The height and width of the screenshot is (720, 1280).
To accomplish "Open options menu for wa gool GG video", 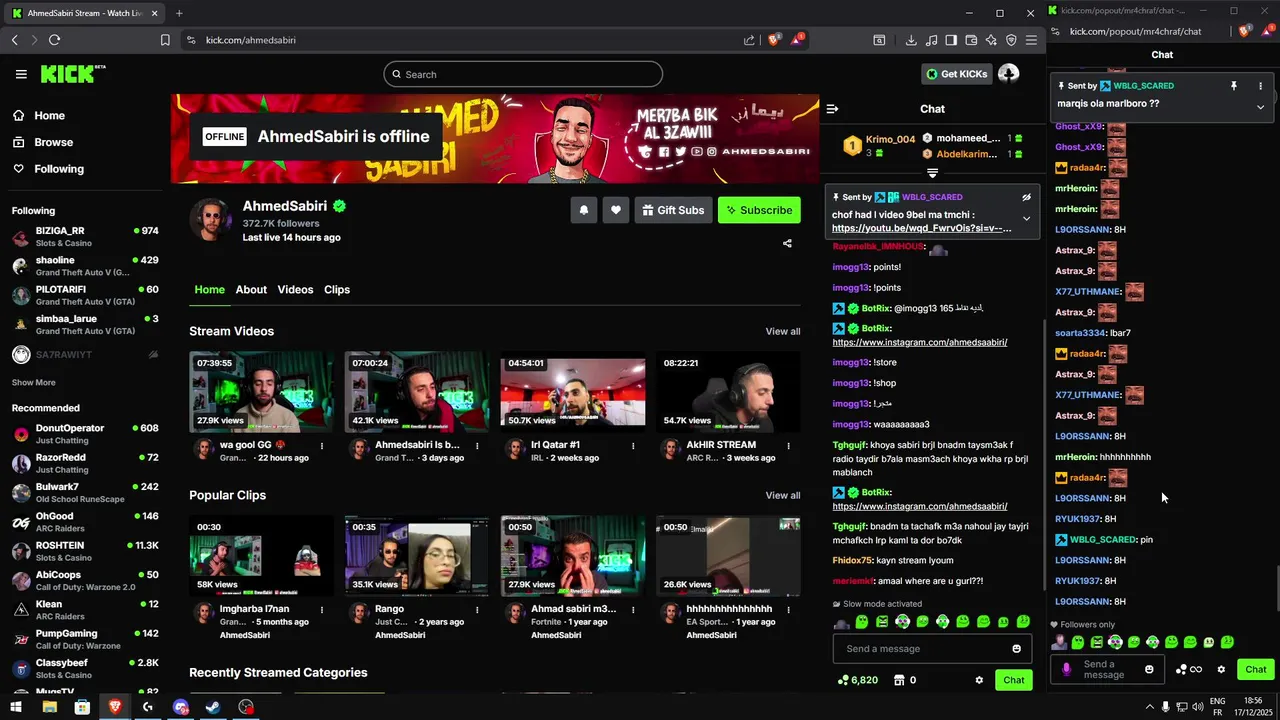I will (x=321, y=445).
